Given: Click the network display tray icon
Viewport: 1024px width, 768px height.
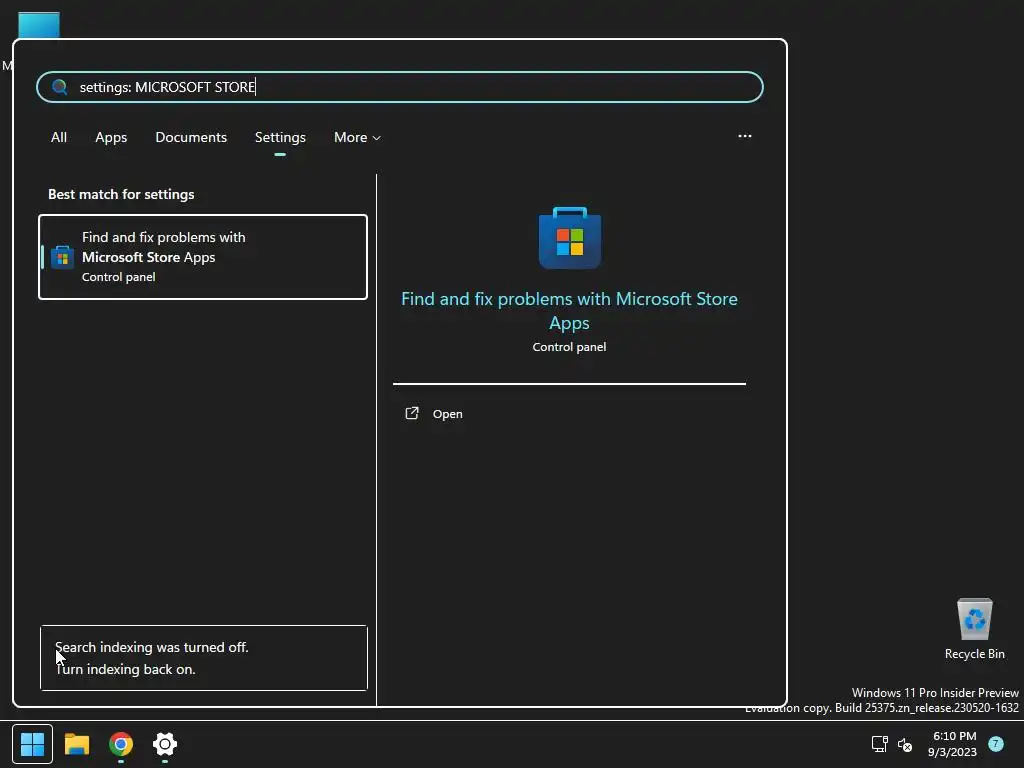Looking at the screenshot, I should [879, 744].
